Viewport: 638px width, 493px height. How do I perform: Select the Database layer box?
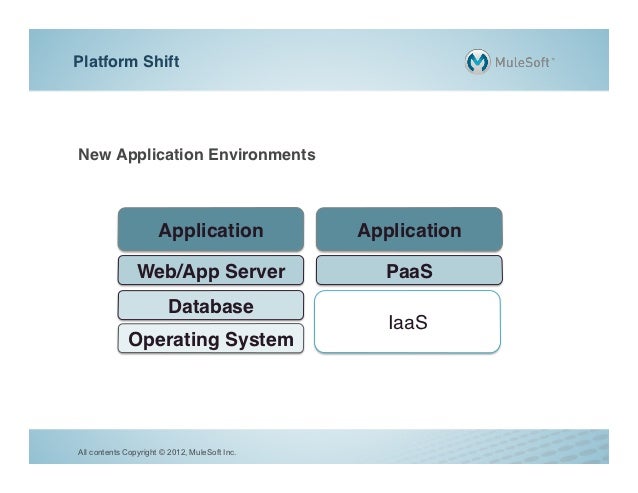pyautogui.click(x=211, y=305)
